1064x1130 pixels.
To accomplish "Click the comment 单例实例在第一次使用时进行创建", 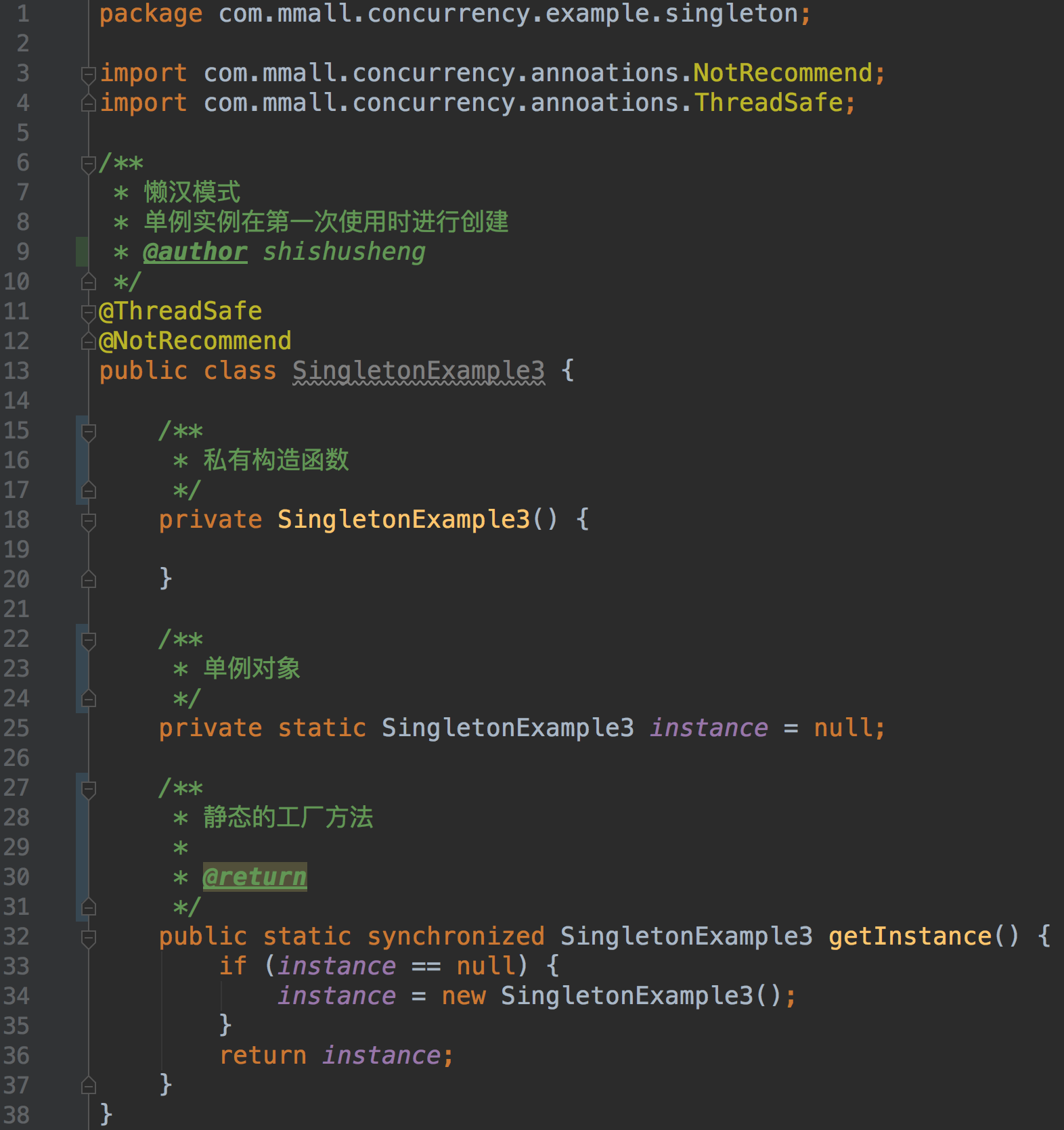I will pyautogui.click(x=326, y=222).
